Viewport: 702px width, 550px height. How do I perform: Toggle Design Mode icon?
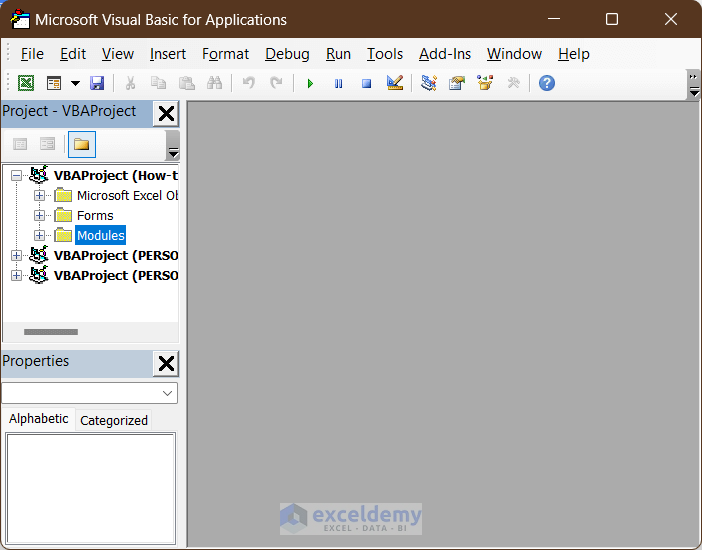click(x=395, y=83)
